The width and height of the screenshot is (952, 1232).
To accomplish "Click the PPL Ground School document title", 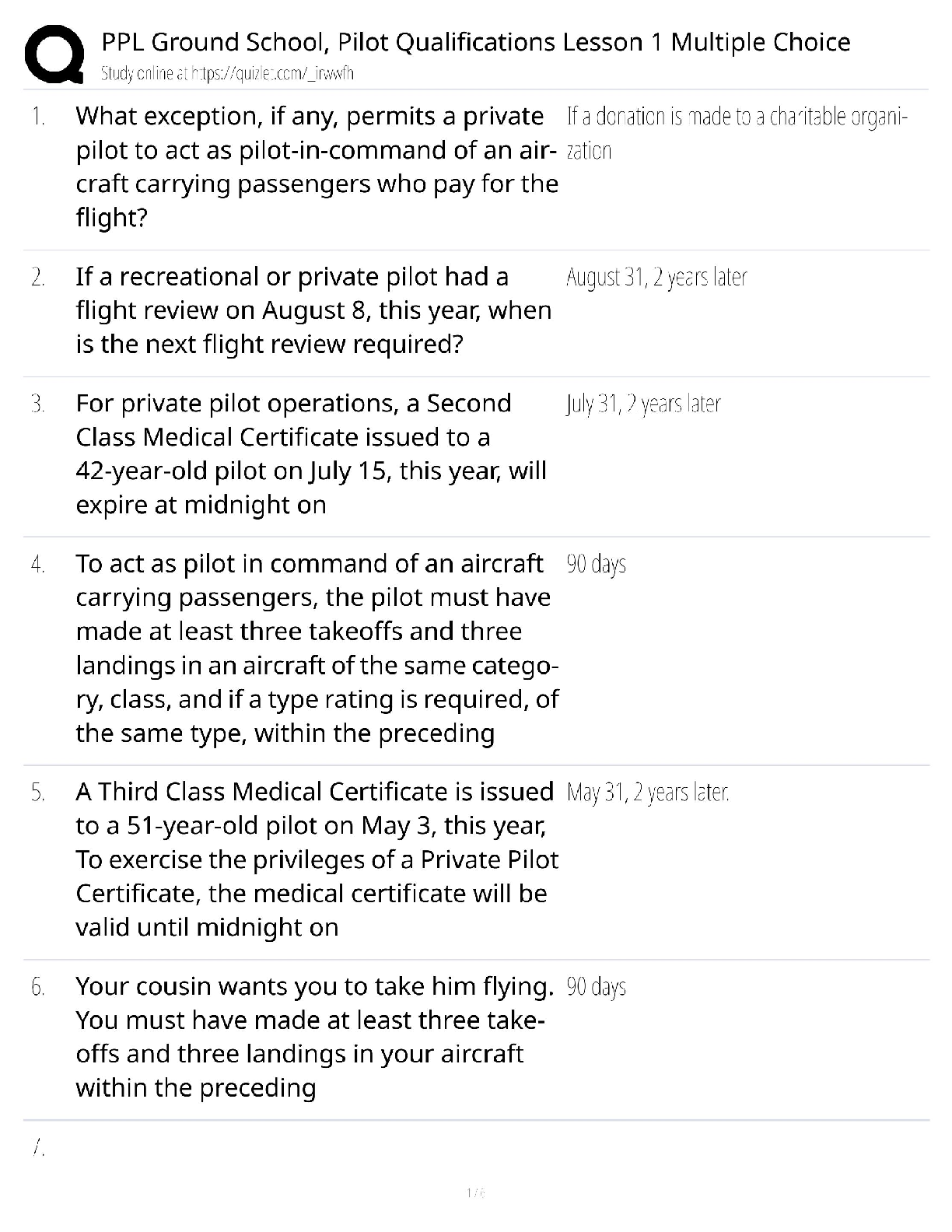I will [x=475, y=41].
